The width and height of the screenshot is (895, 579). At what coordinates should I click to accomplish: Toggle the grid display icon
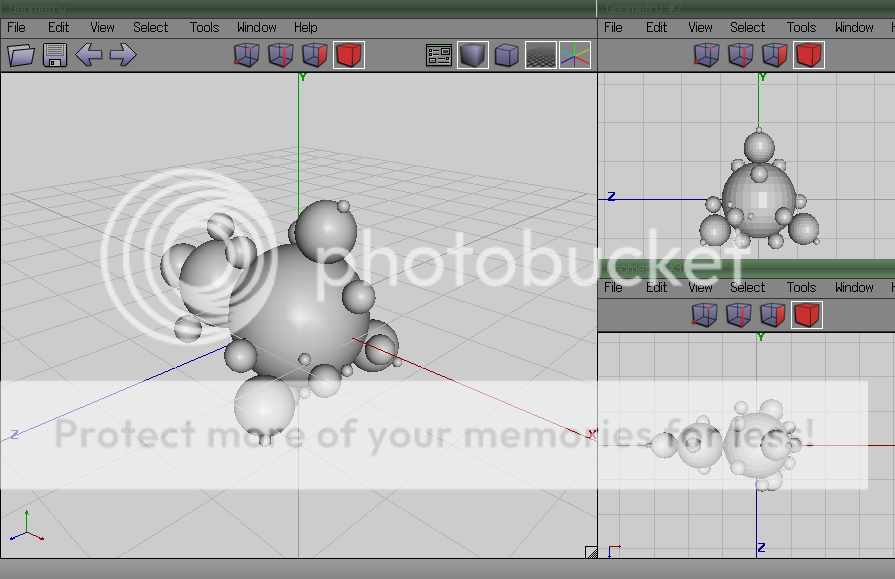tap(541, 55)
